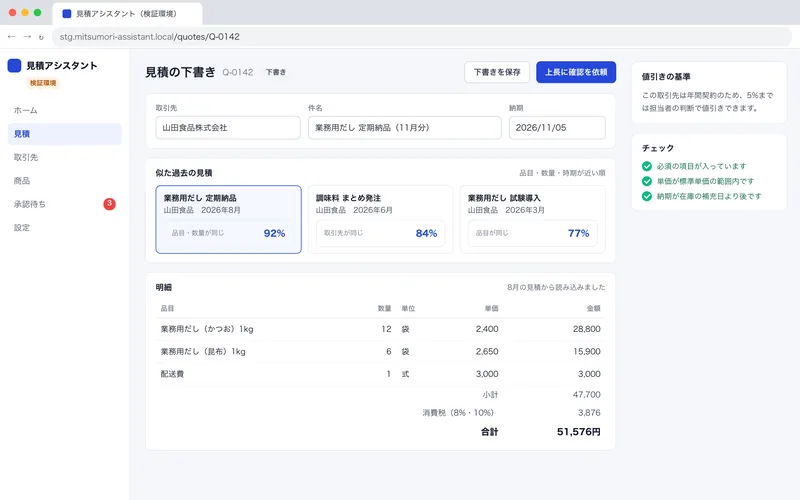Click green check beside 単価が標準単価の範囲内です
Screen dimensions: 800x500
pos(647,181)
